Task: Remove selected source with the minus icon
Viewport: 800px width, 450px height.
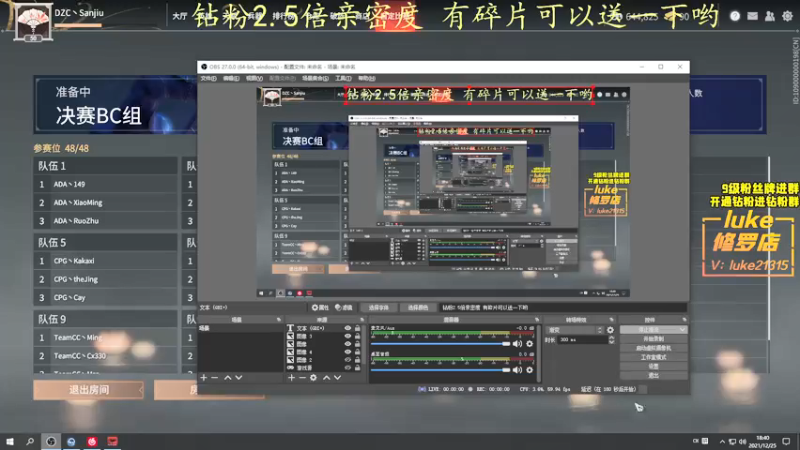Action: [x=302, y=378]
